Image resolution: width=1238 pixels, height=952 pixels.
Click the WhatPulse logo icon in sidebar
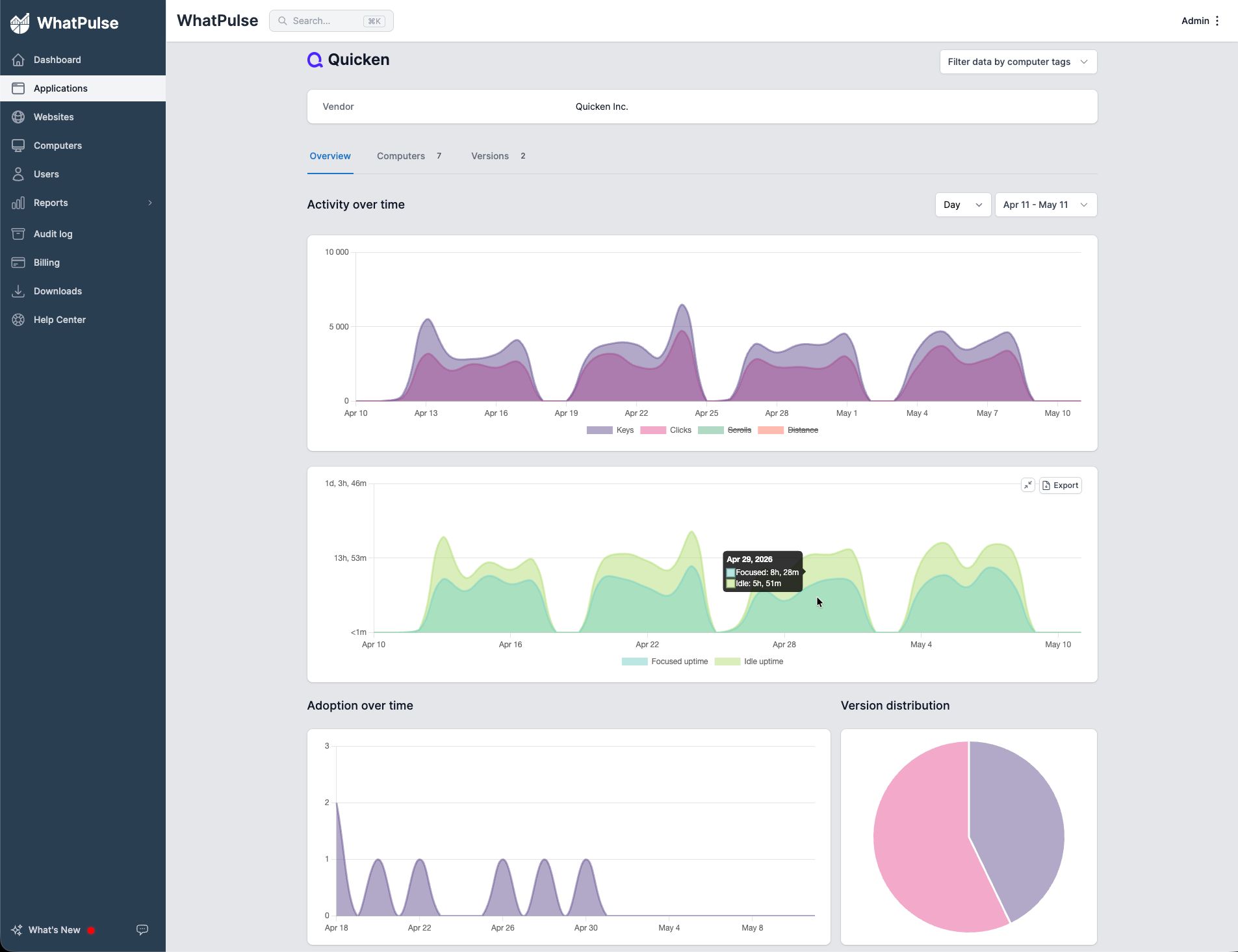click(20, 23)
